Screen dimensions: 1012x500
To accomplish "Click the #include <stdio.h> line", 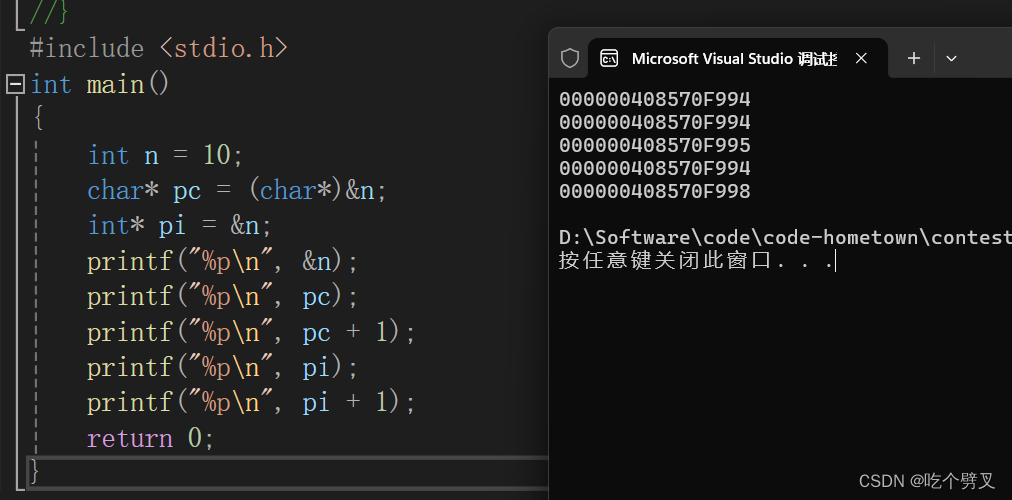I will tap(159, 48).
